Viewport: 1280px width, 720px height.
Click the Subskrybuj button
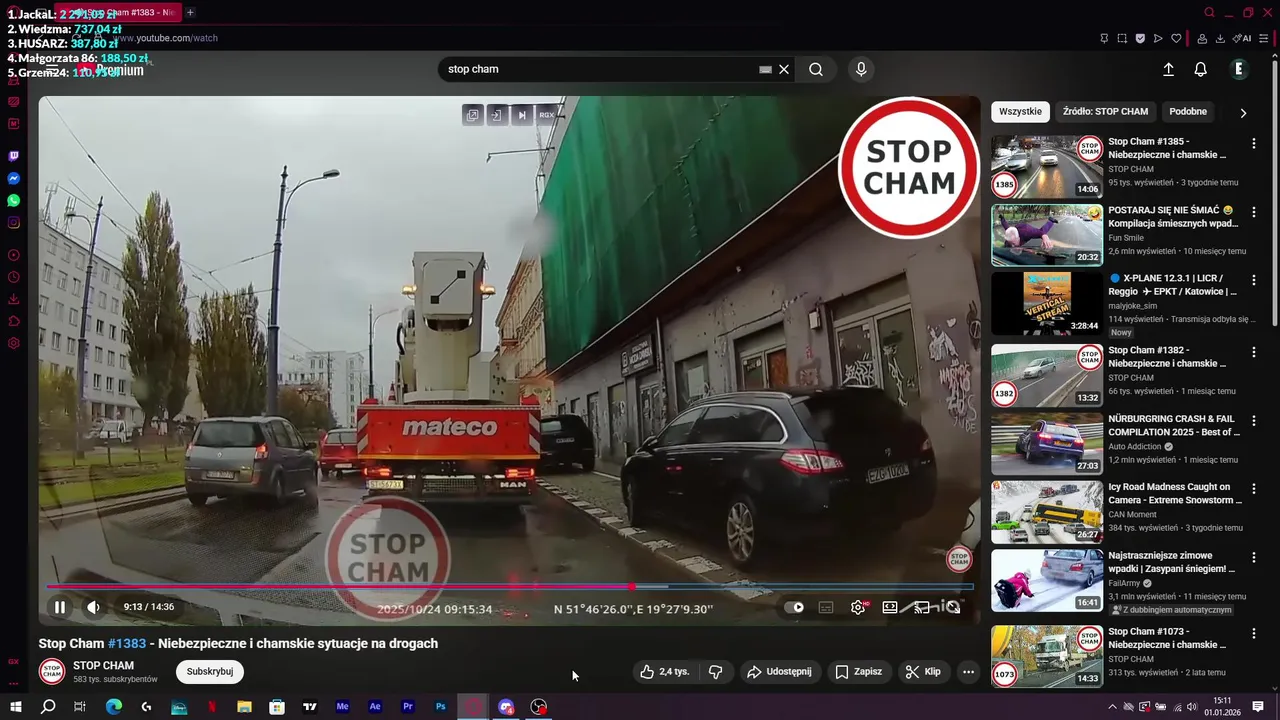pos(210,672)
